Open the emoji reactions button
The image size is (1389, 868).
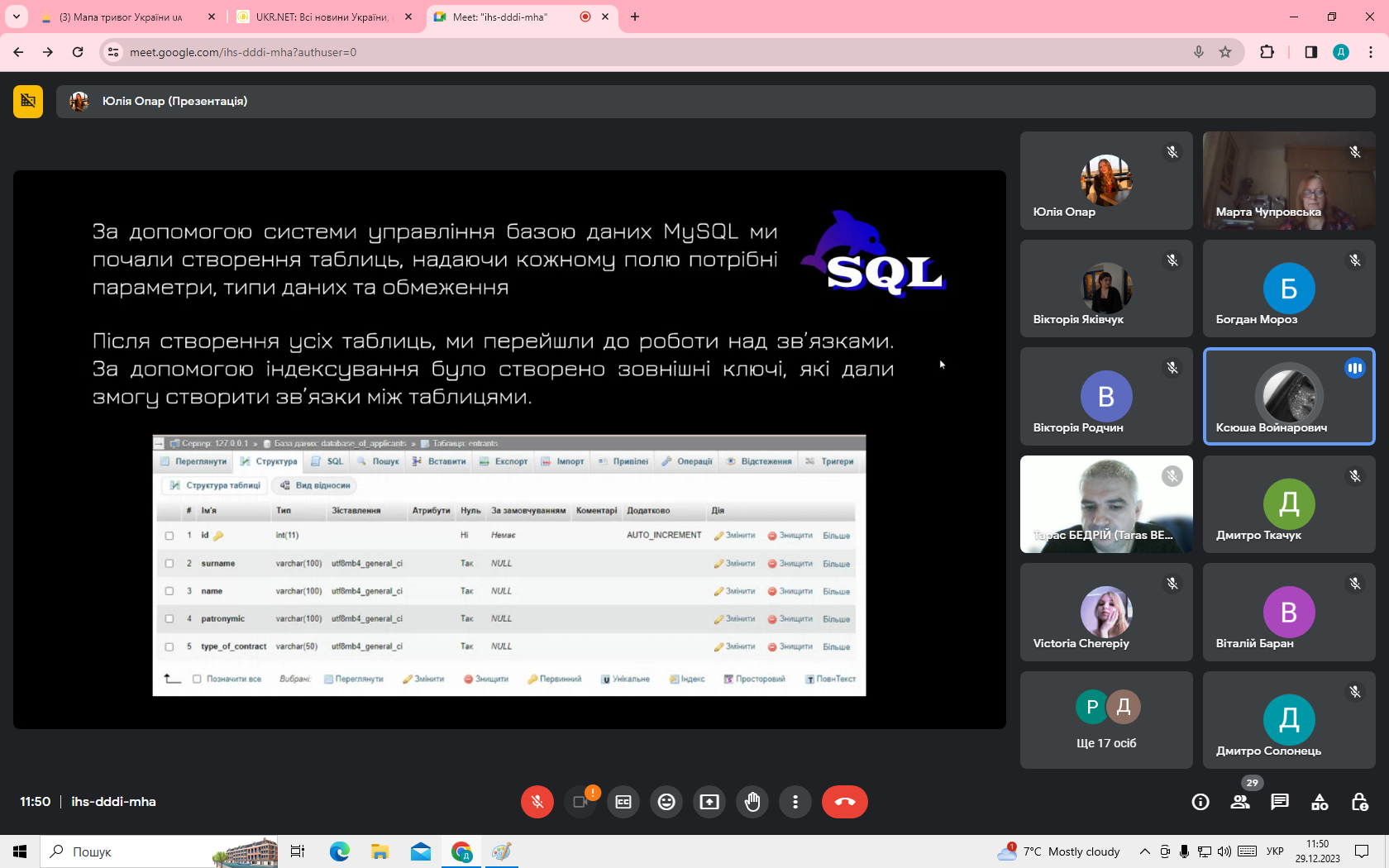(x=666, y=802)
